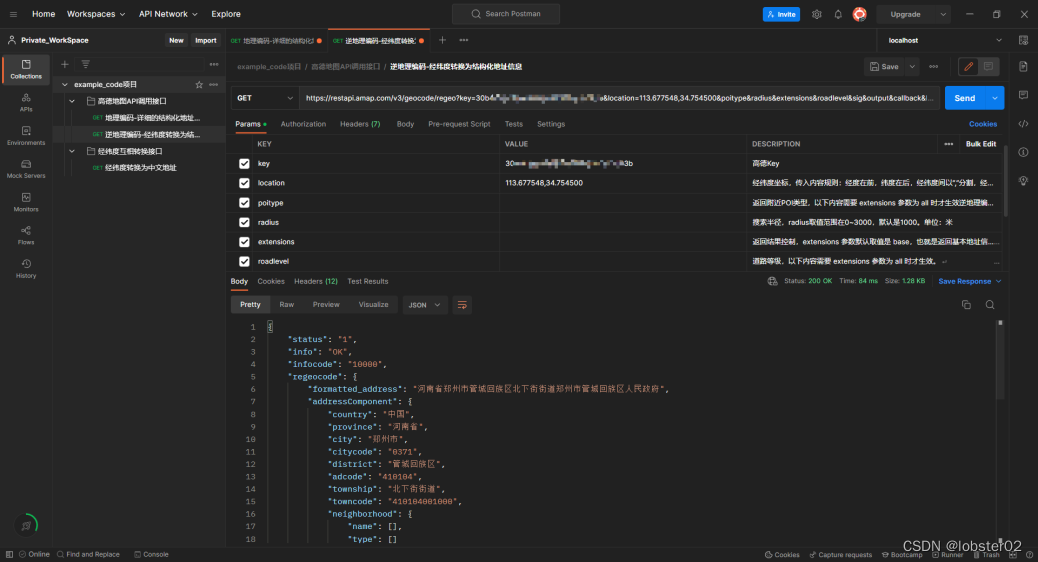This screenshot has height=562, width=1038.
Task: Collapse the example_code collection
Action: pyautogui.click(x=65, y=85)
